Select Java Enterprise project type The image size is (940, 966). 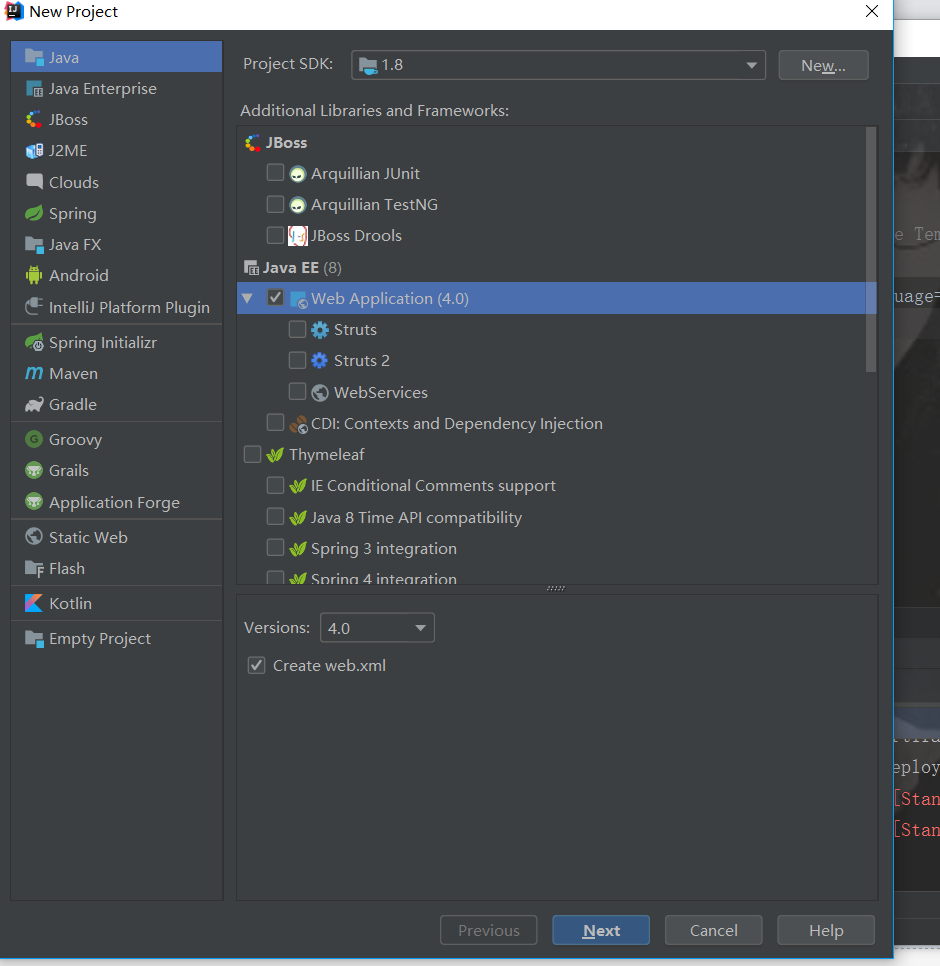point(116,89)
